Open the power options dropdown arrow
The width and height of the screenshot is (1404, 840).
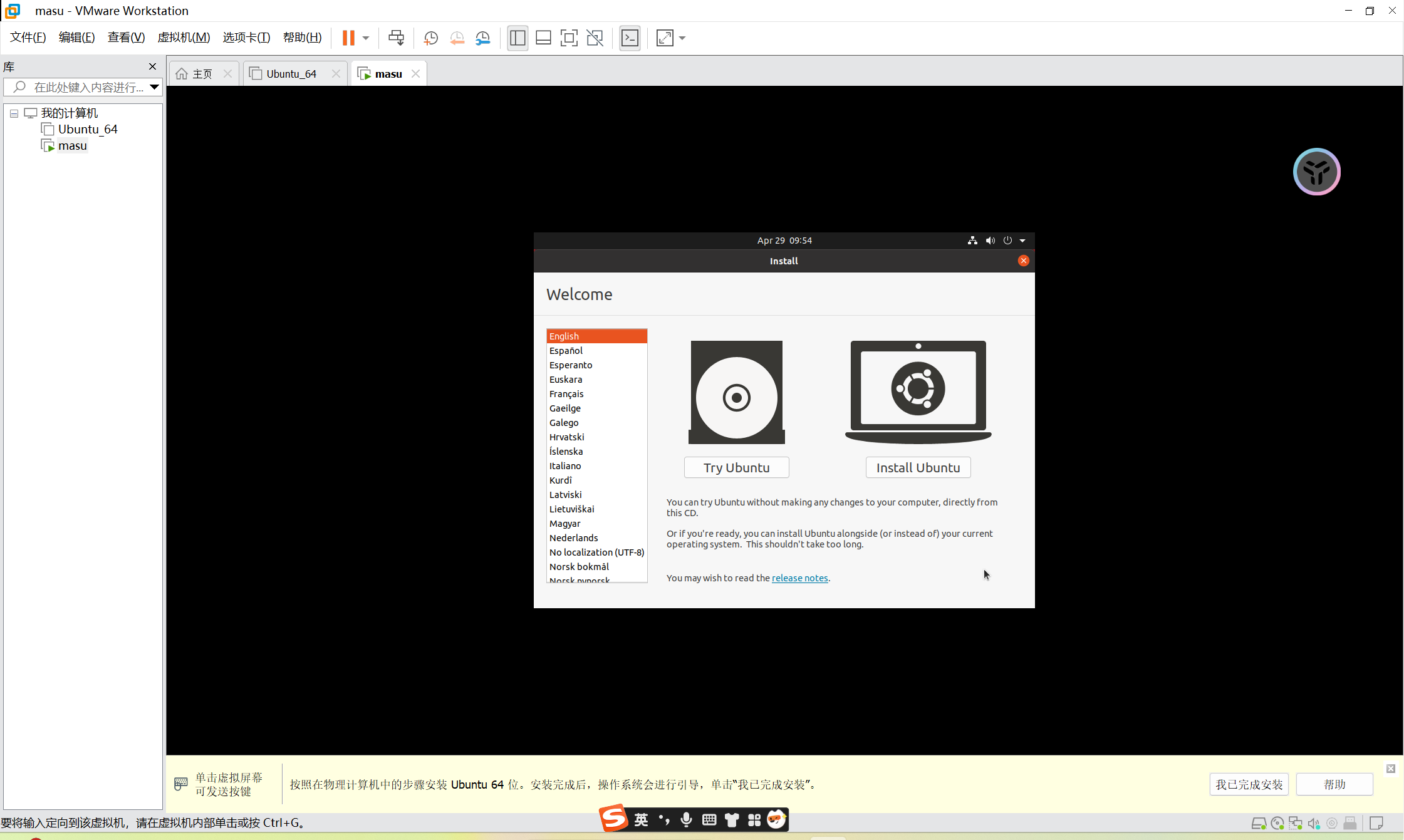coord(366,38)
